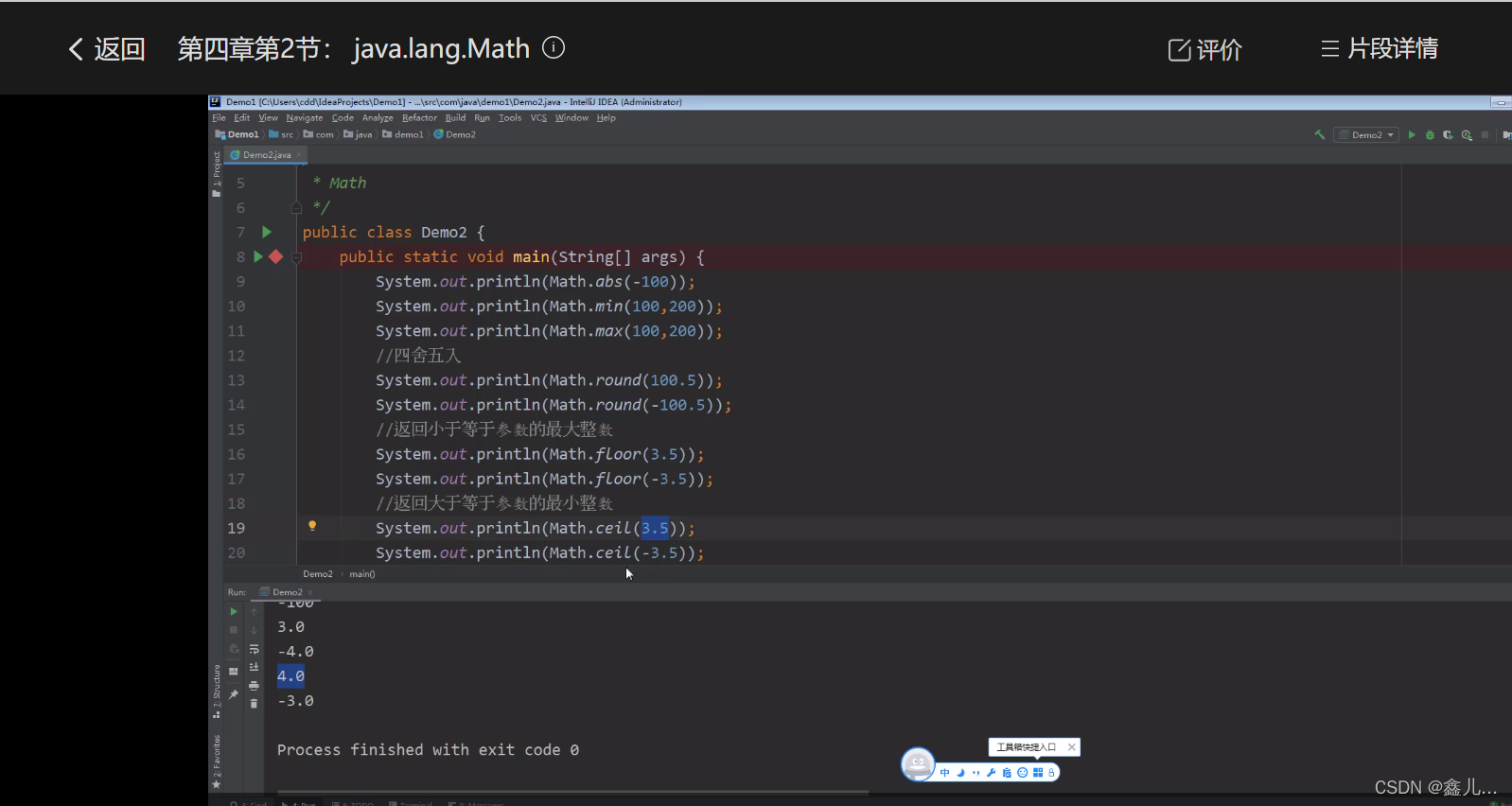Click the highlighted 4.0 console output
1512x806 pixels.
point(290,675)
